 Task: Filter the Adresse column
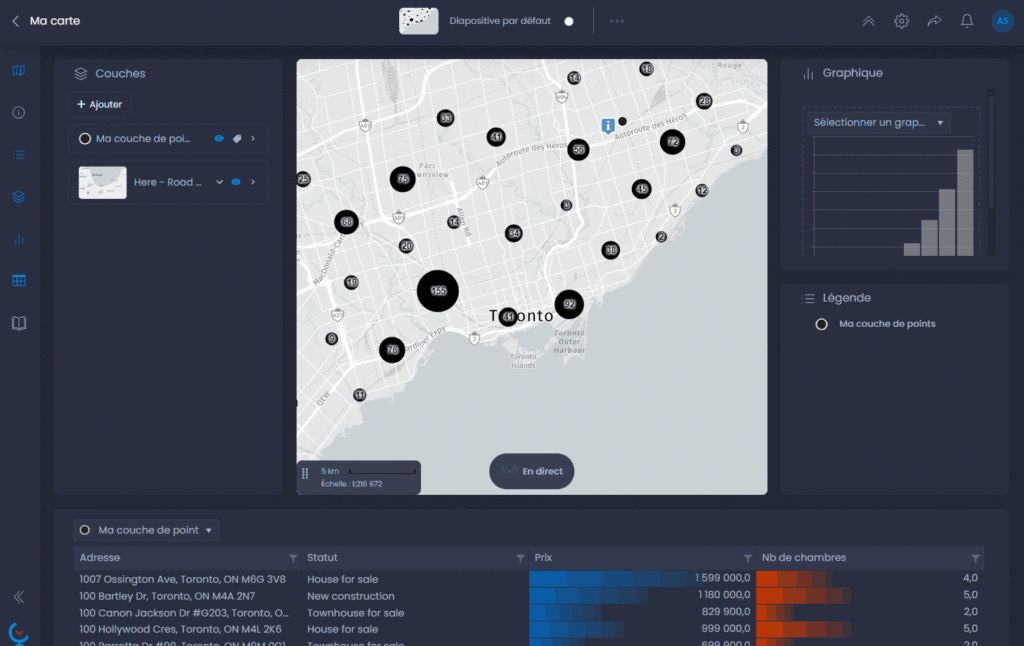tap(293, 558)
